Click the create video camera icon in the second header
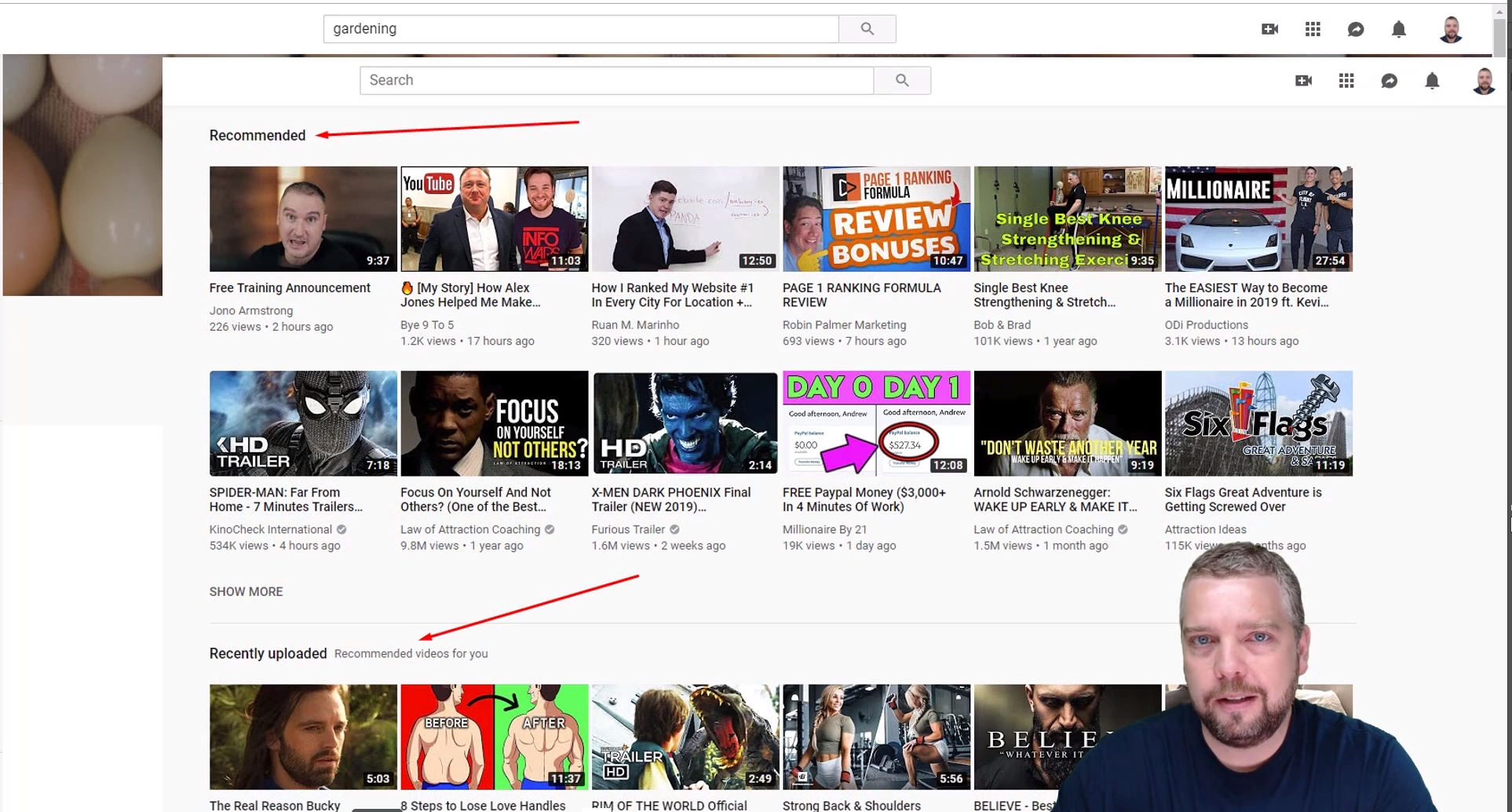 [x=1304, y=81]
